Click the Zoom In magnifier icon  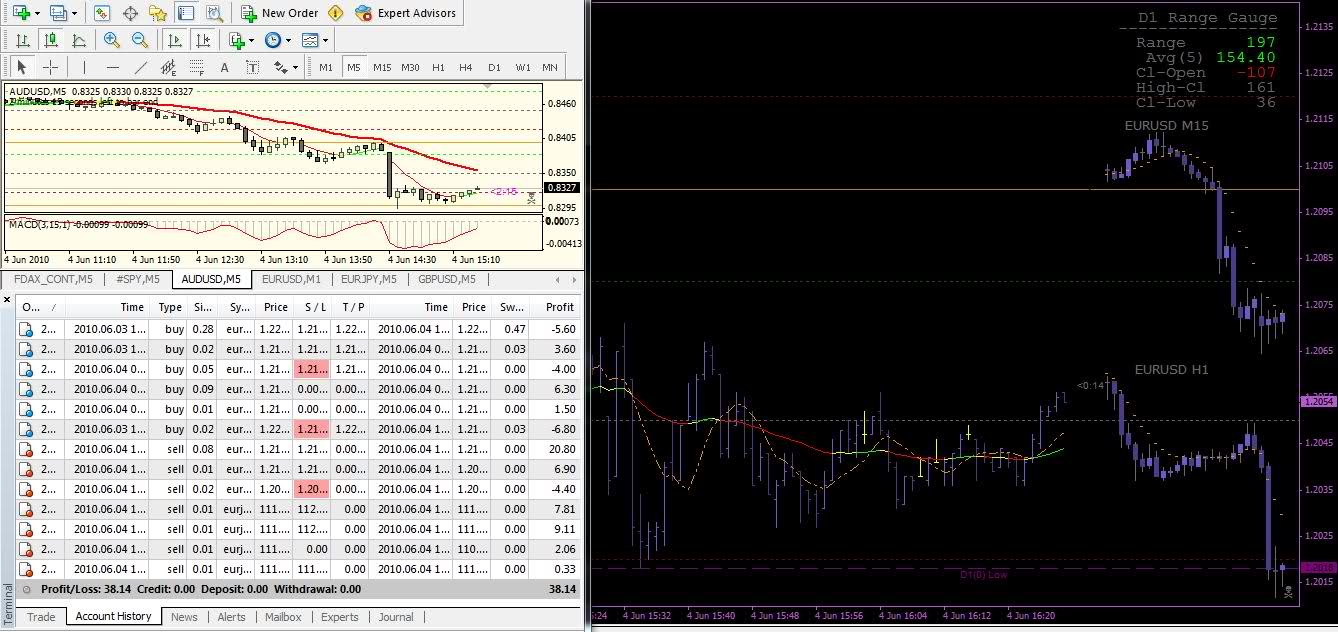pos(111,40)
